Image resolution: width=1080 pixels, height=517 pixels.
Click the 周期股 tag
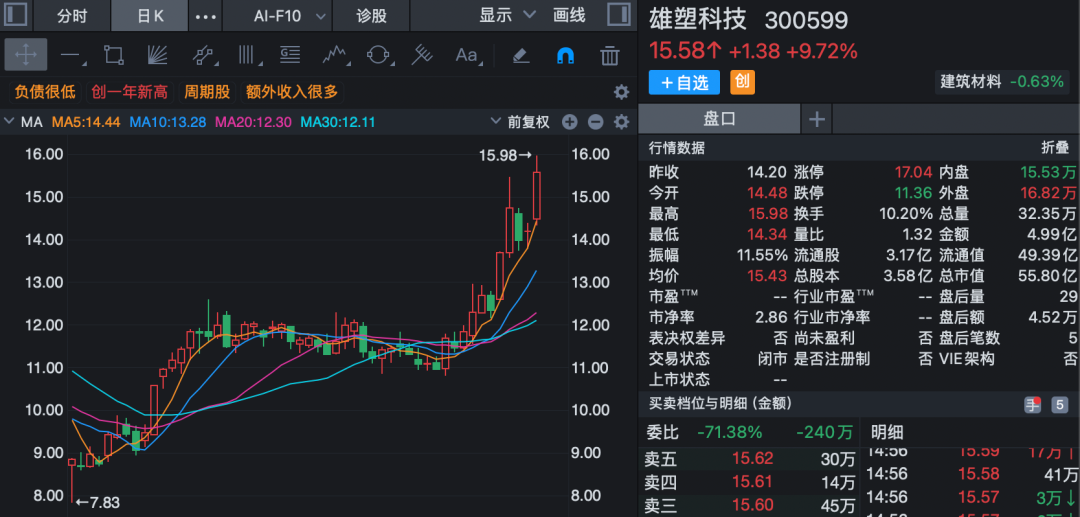click(x=207, y=92)
